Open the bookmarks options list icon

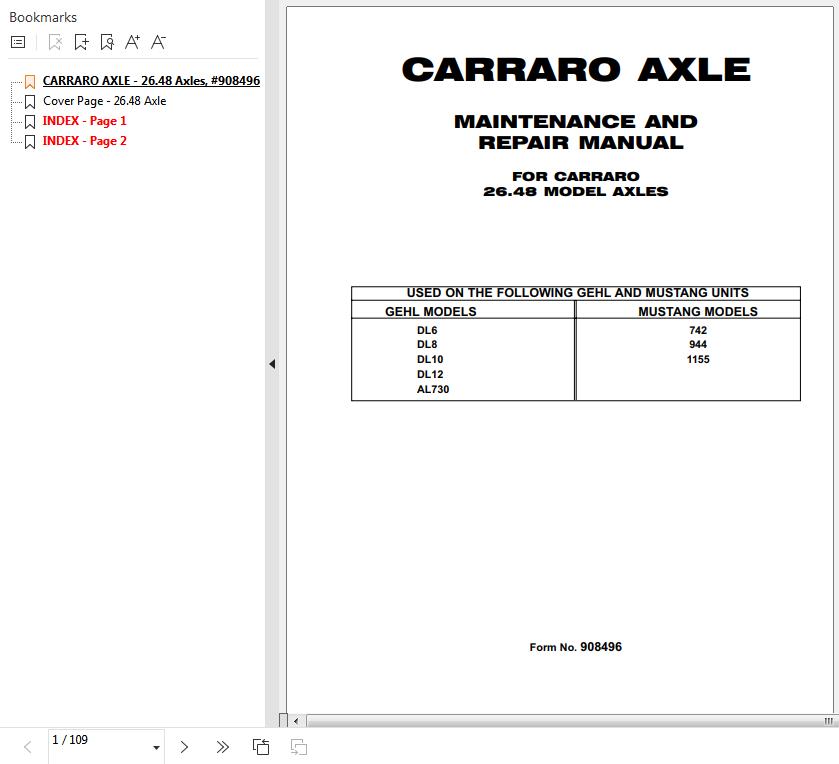pyautogui.click(x=18, y=42)
